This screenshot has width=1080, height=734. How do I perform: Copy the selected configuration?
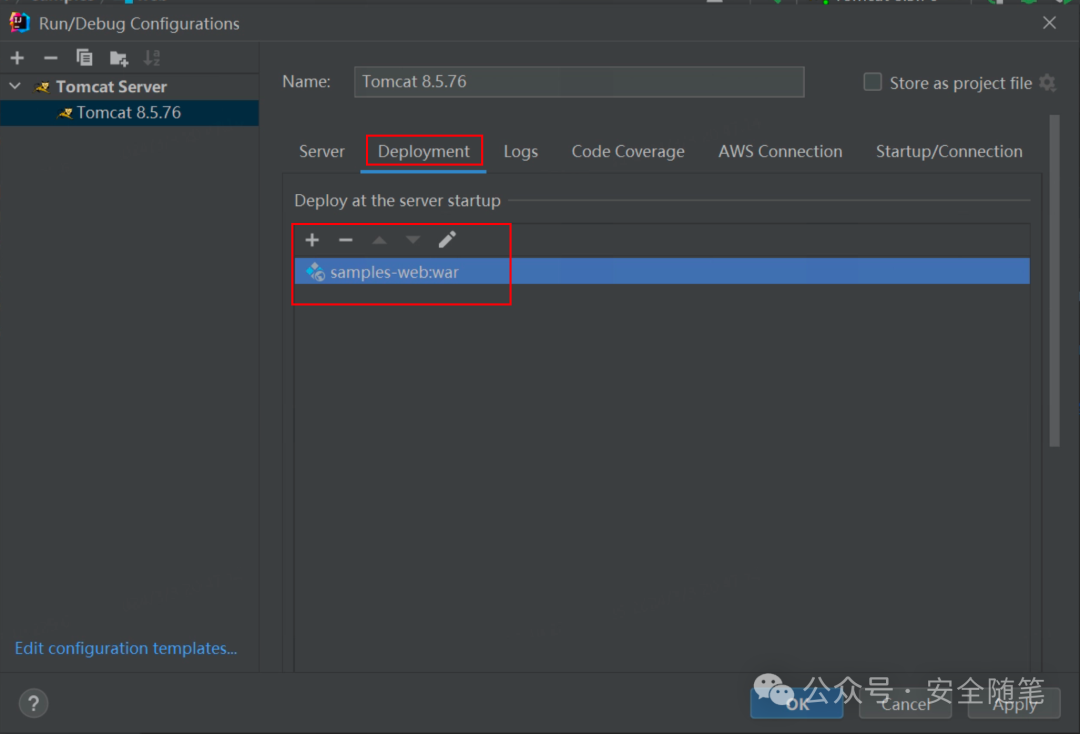click(x=84, y=58)
